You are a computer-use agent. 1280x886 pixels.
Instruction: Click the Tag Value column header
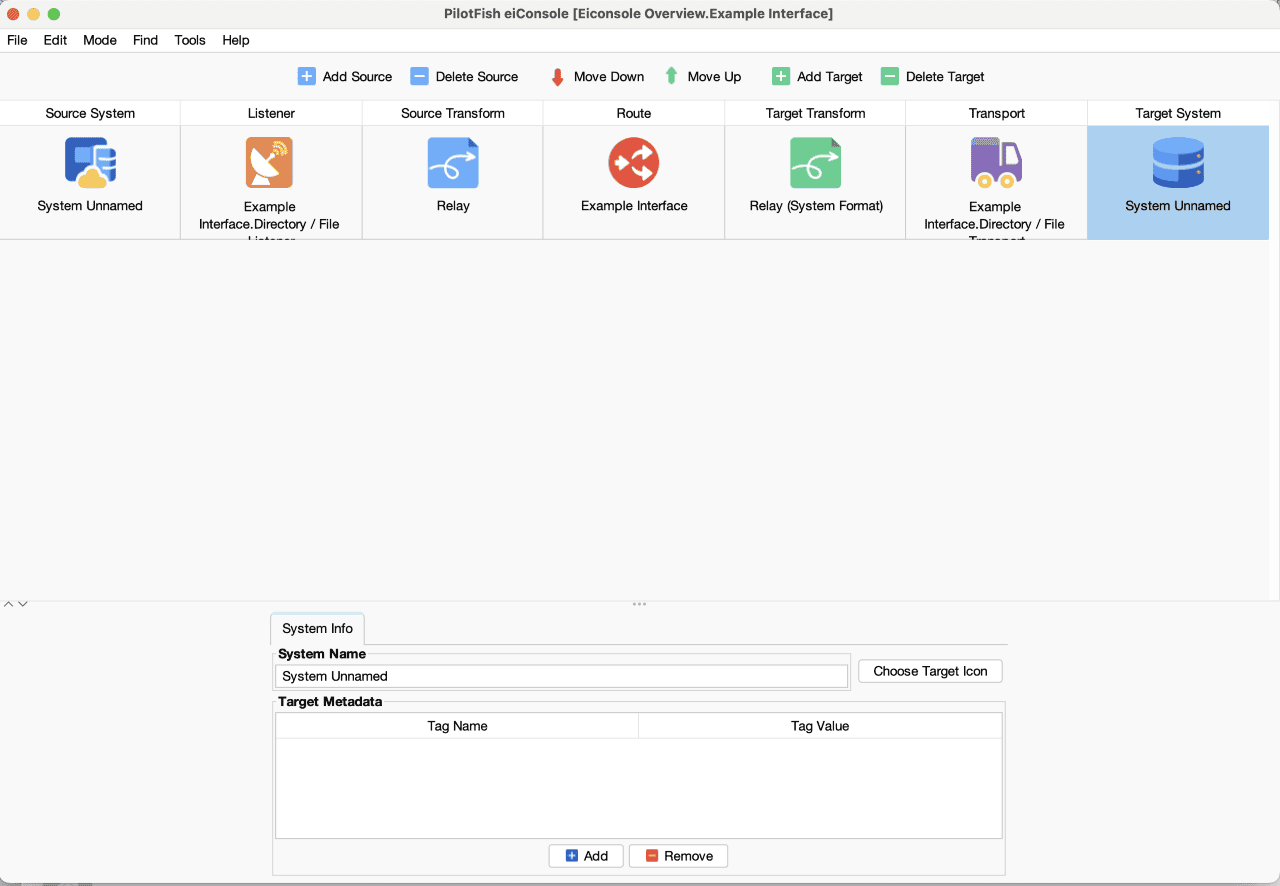pyautogui.click(x=820, y=726)
